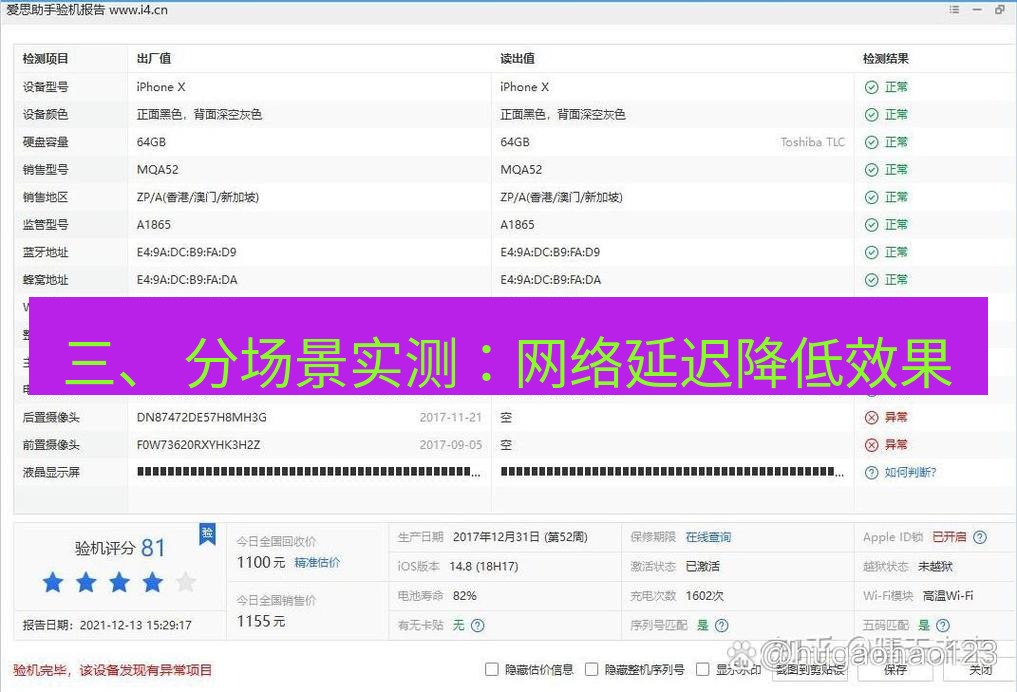This screenshot has width=1017, height=692.
Task: Open the 如何判断 question mark for 液晶显示屏
Action: tap(870, 472)
